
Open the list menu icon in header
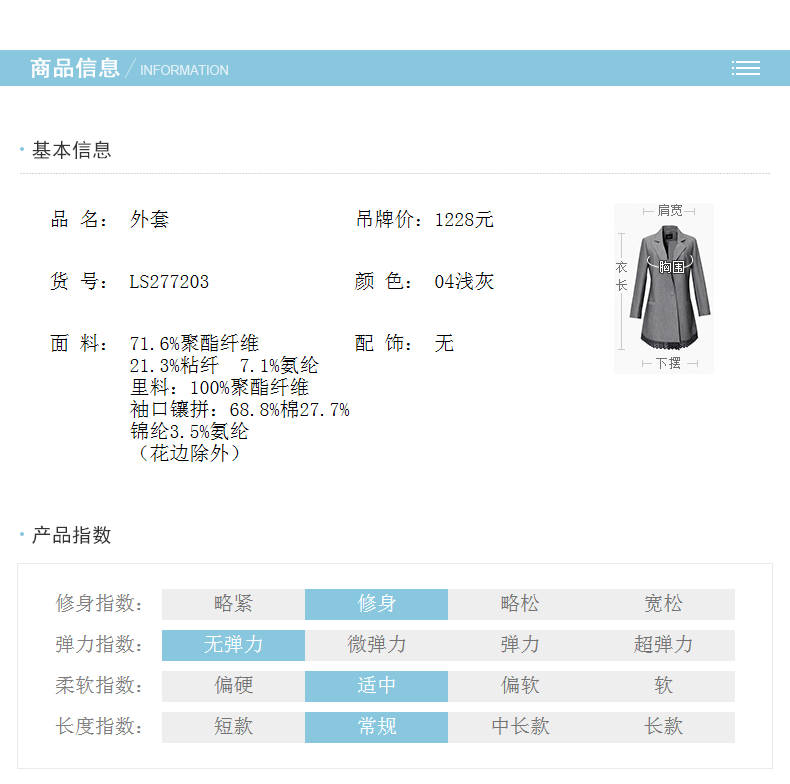[x=745, y=68]
